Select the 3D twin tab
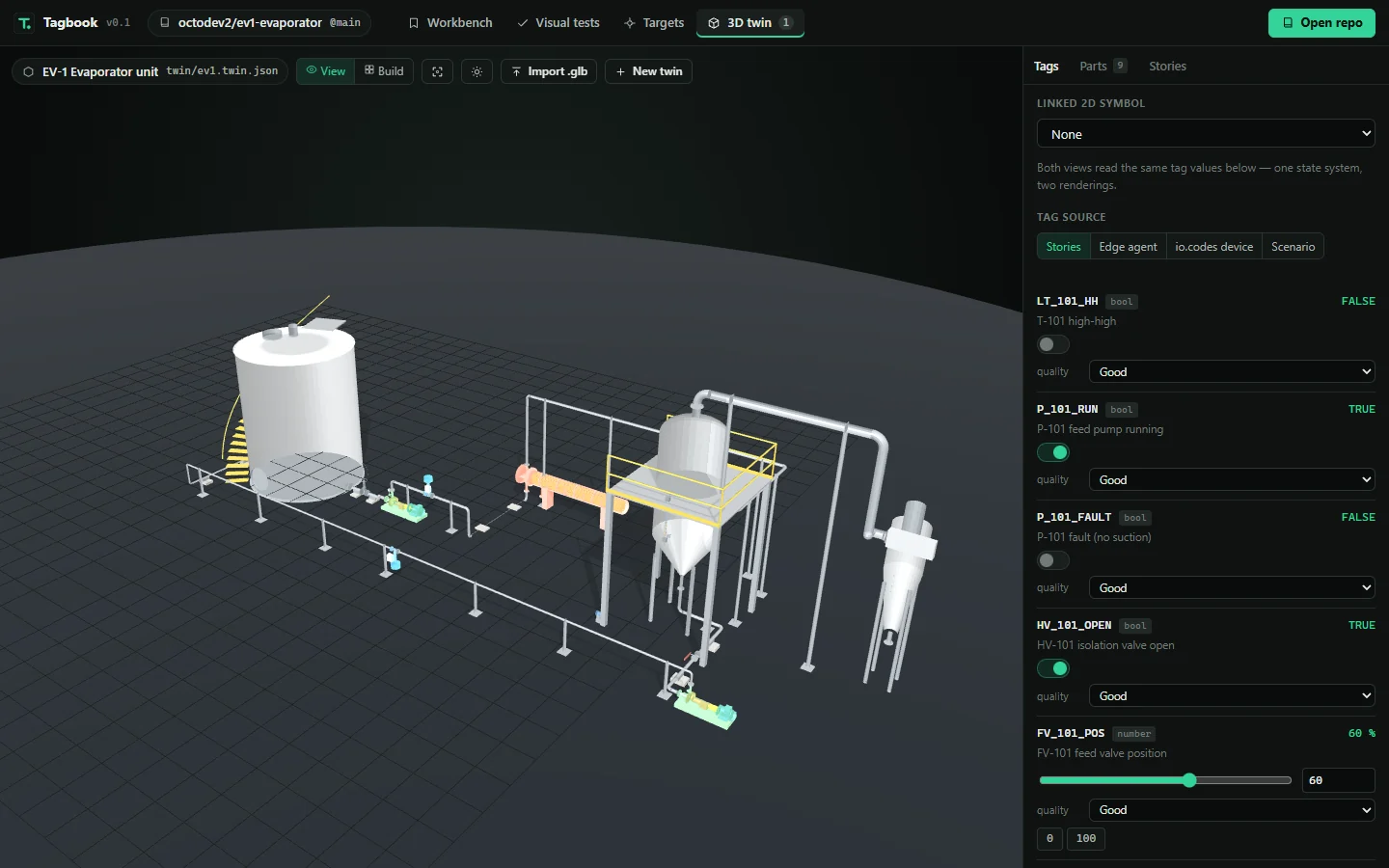The image size is (1389, 868). 749,23
